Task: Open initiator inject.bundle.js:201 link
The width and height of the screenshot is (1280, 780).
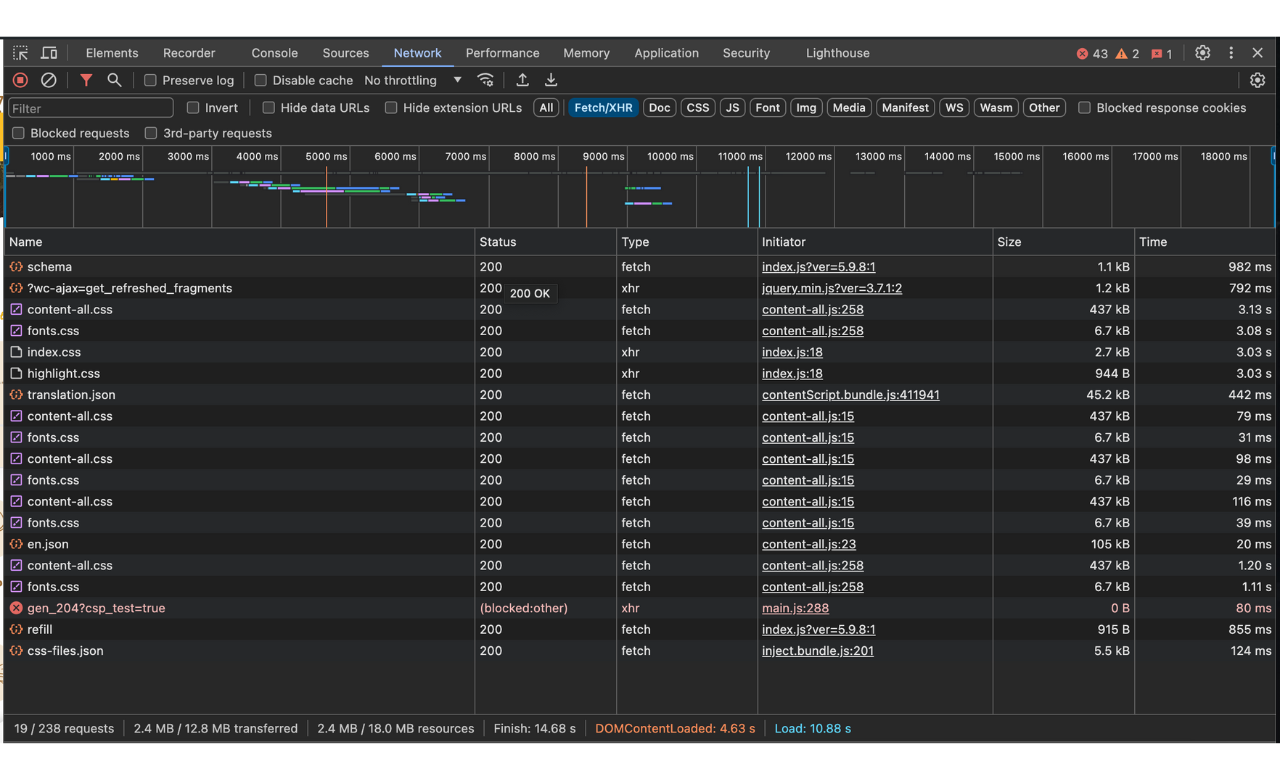Action: tap(818, 651)
